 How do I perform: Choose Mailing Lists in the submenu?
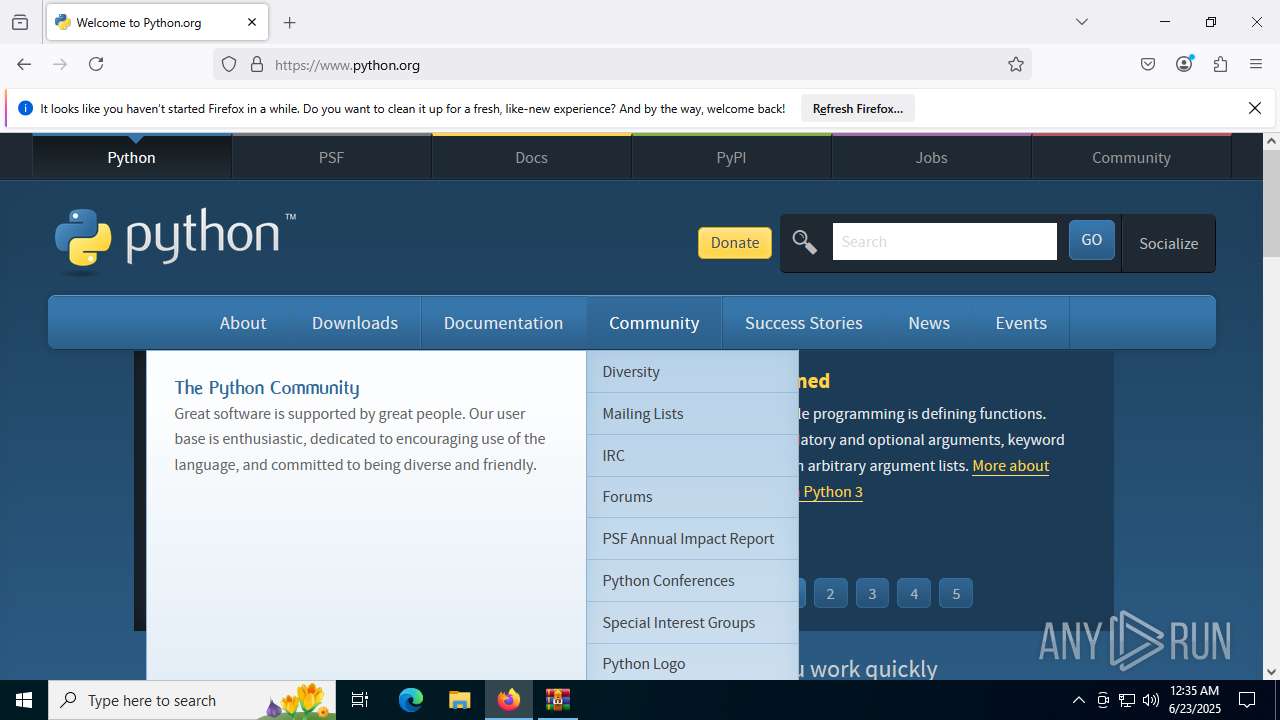pos(692,413)
